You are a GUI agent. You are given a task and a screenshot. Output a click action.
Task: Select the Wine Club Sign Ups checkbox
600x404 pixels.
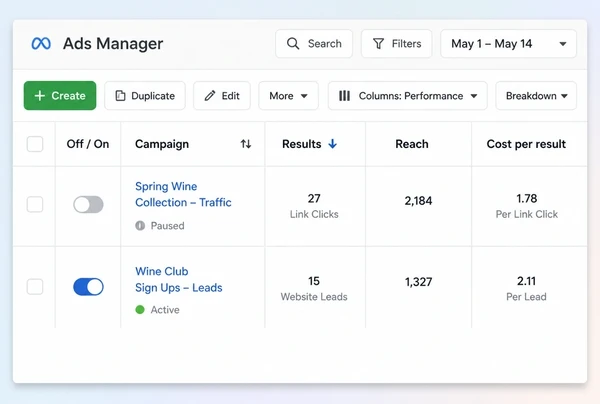(x=35, y=287)
